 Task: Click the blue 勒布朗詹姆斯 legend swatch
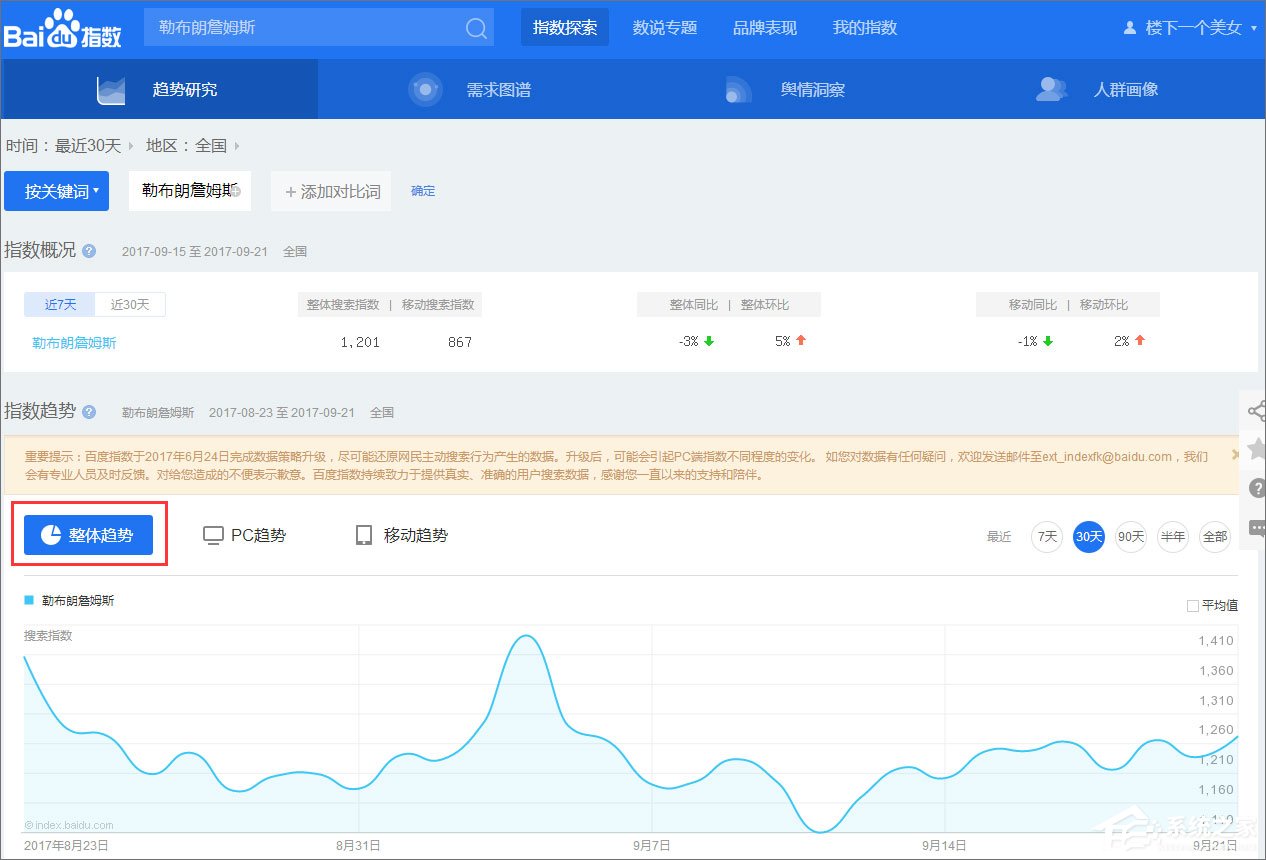click(28, 600)
